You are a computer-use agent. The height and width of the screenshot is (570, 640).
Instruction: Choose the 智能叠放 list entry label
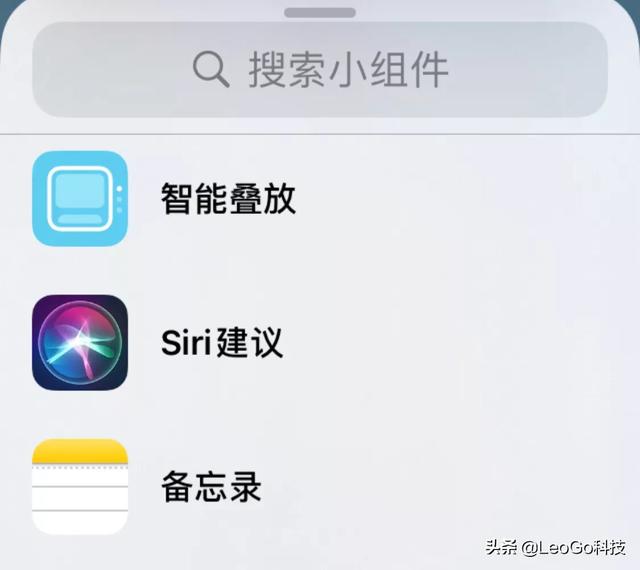point(228,198)
